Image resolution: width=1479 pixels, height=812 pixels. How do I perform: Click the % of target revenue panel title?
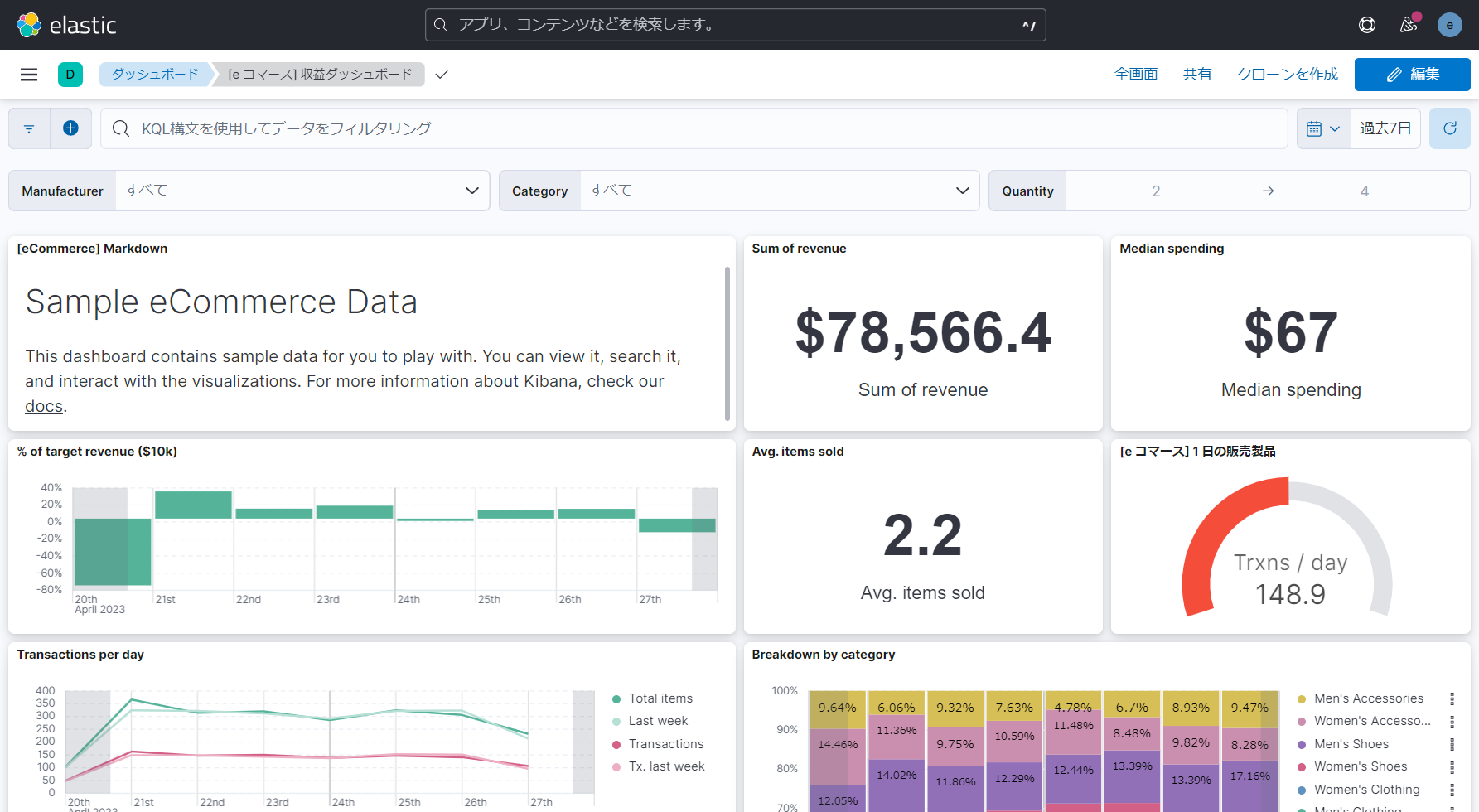coord(97,452)
